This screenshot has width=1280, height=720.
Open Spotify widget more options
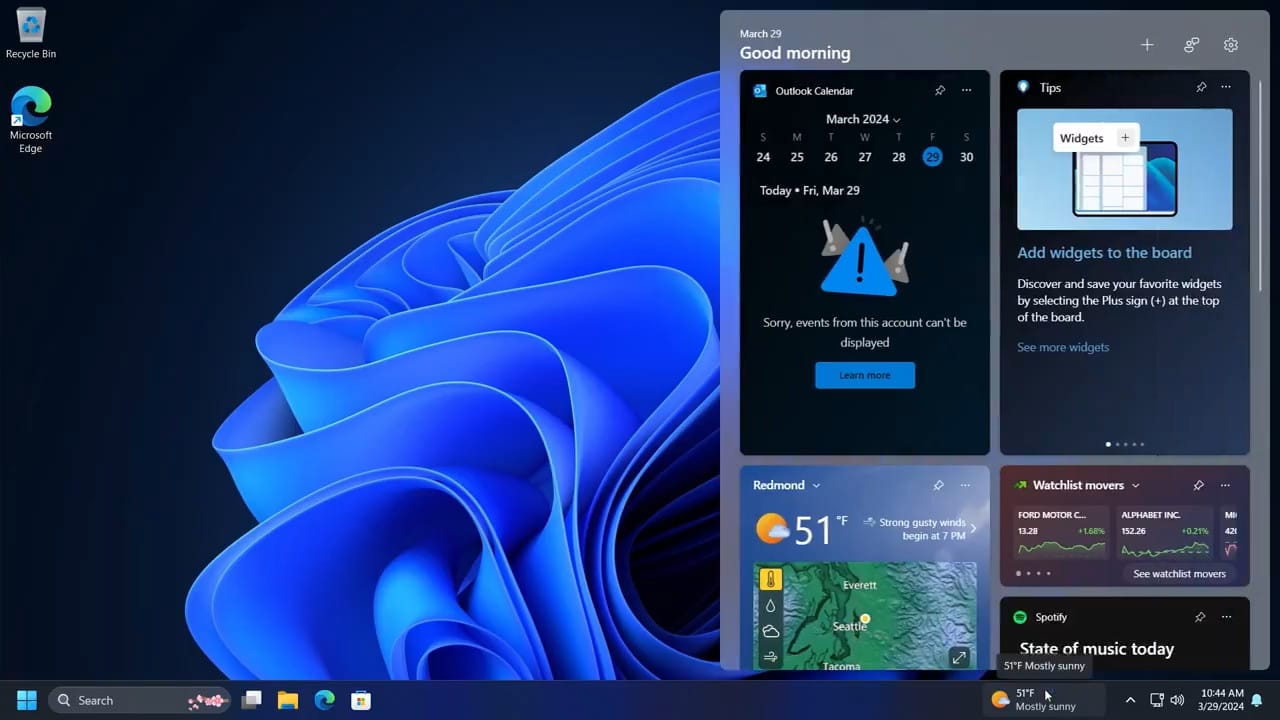[1226, 617]
